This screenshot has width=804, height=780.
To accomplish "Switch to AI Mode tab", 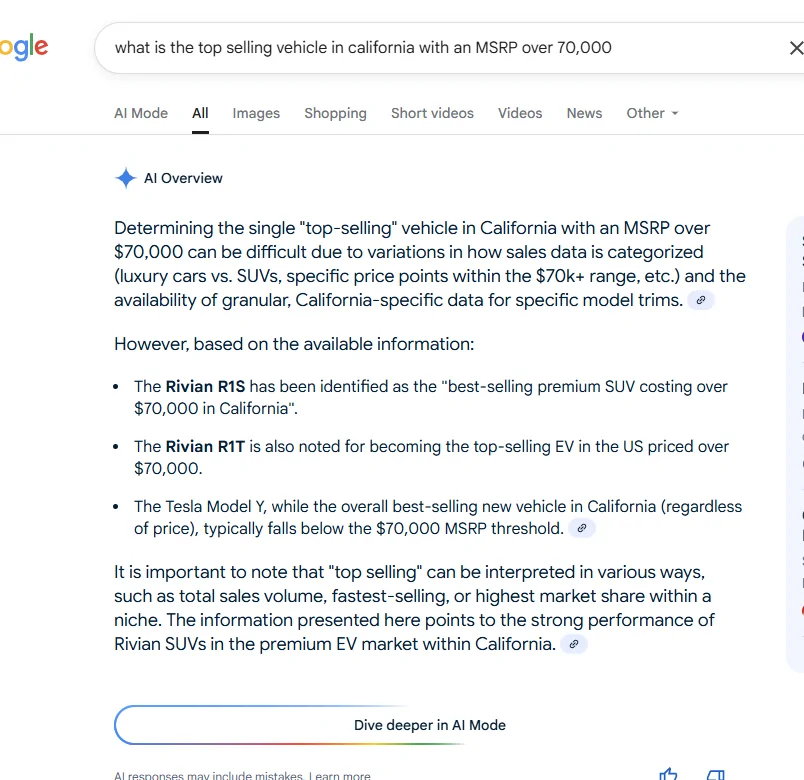I will point(141,113).
